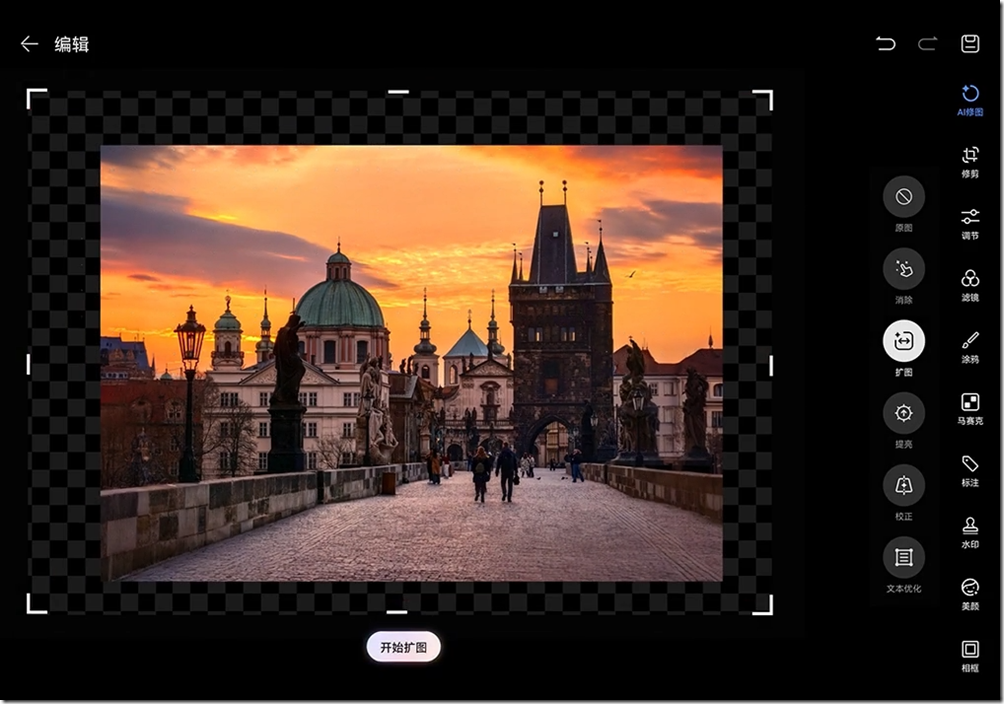Open the 调节 adjustment tool
This screenshot has width=1004, height=704.
970,224
